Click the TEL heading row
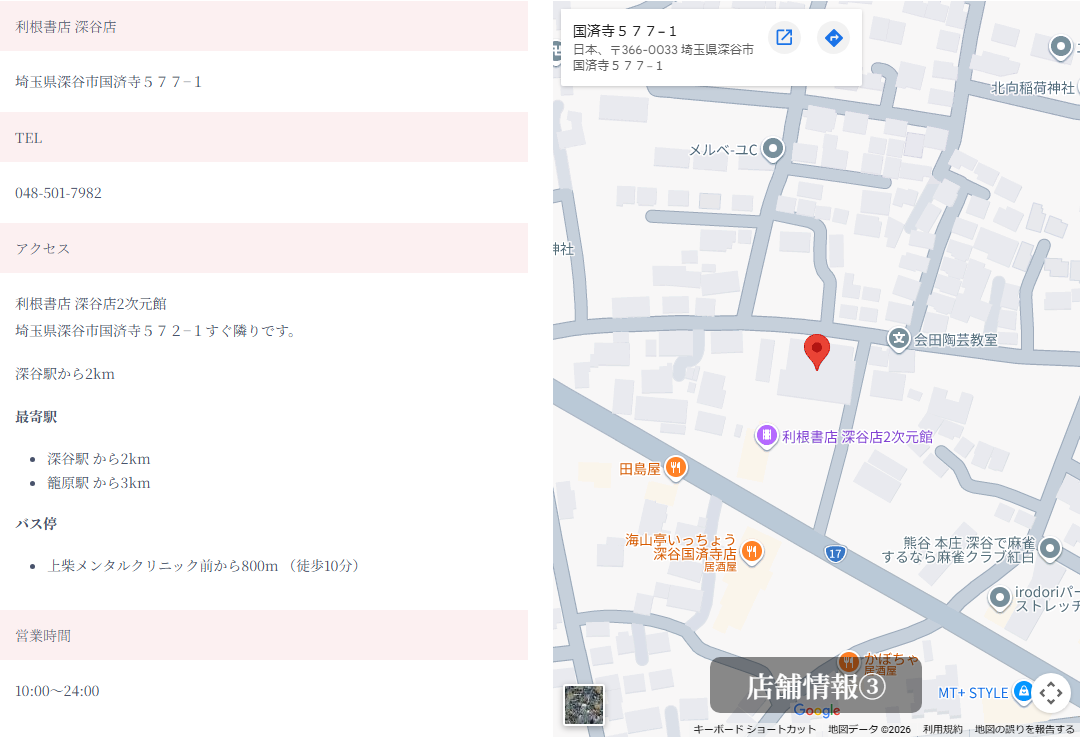1080x737 pixels. pos(264,137)
